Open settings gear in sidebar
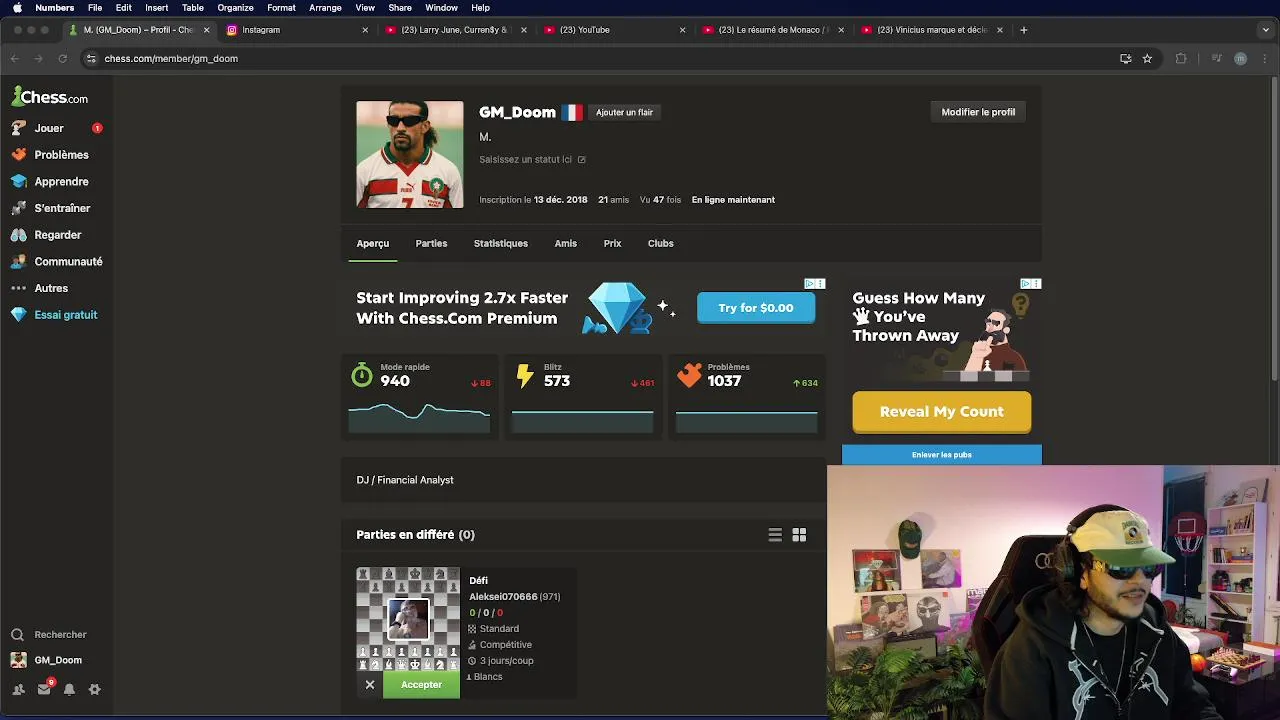The width and height of the screenshot is (1280, 720). coord(95,689)
